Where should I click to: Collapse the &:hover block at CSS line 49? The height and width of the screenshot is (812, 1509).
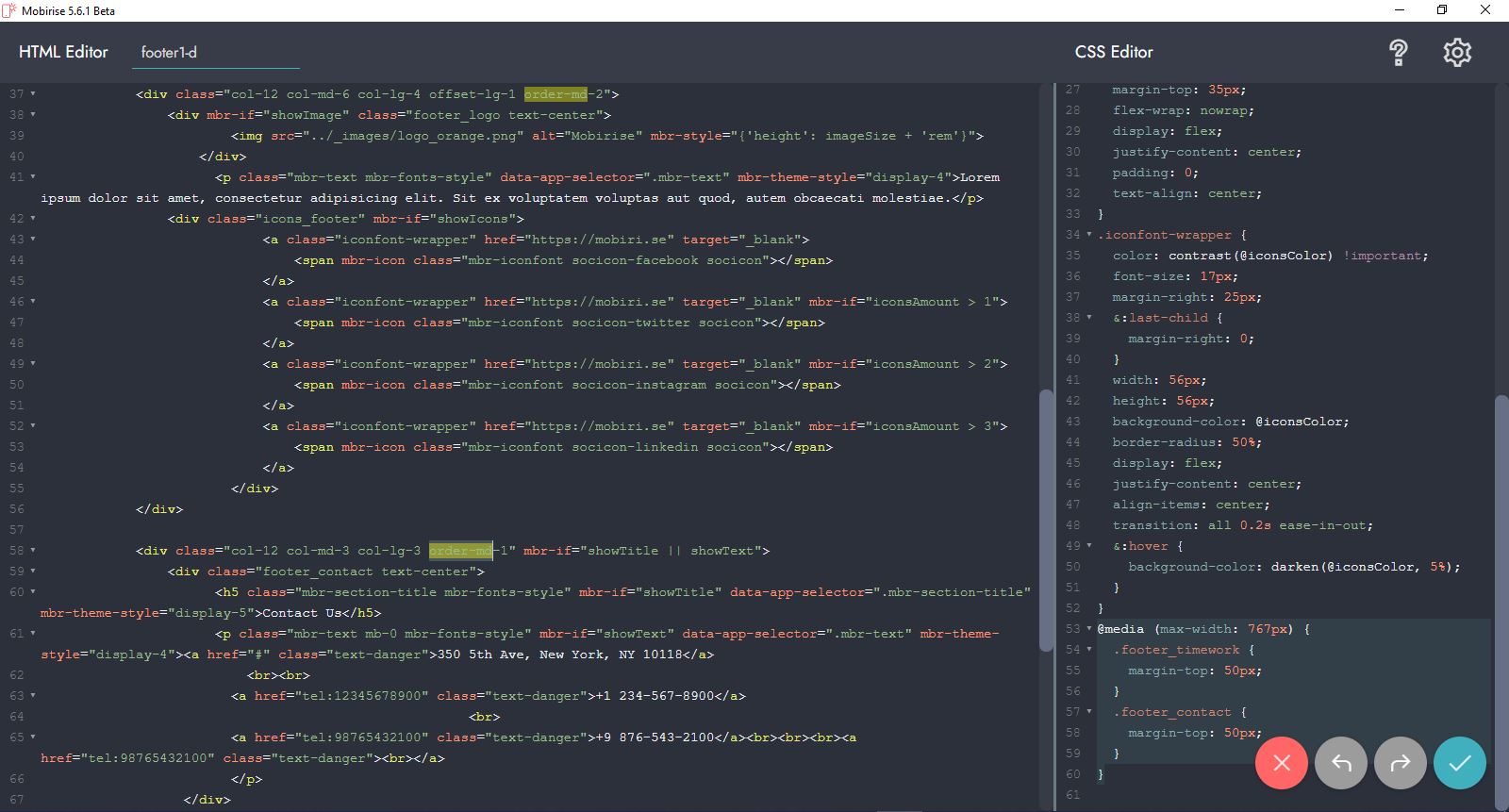pyautogui.click(x=1089, y=546)
